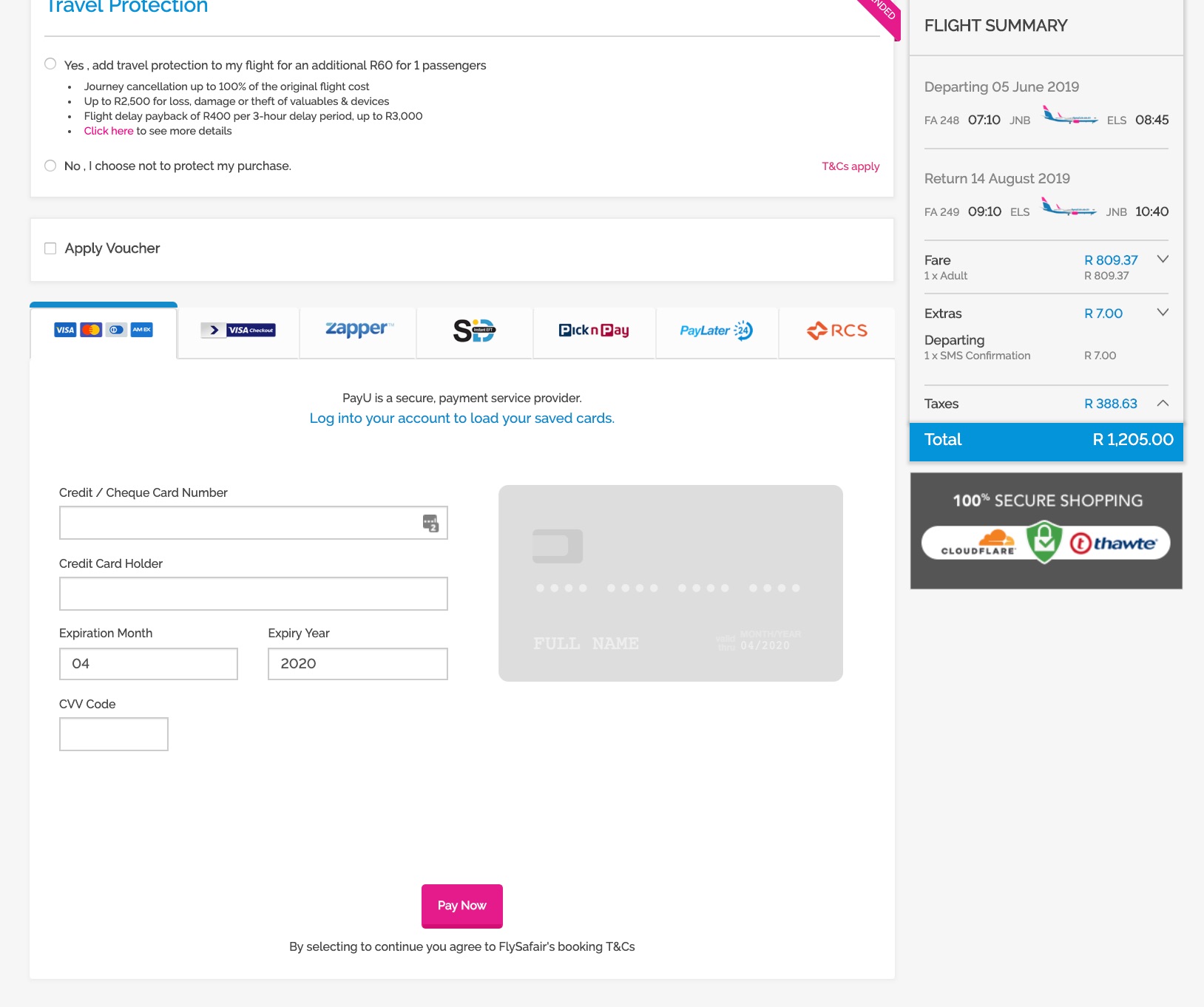1204x1007 pixels.
Task: Pick the Pick n Pay logo
Action: click(x=594, y=330)
